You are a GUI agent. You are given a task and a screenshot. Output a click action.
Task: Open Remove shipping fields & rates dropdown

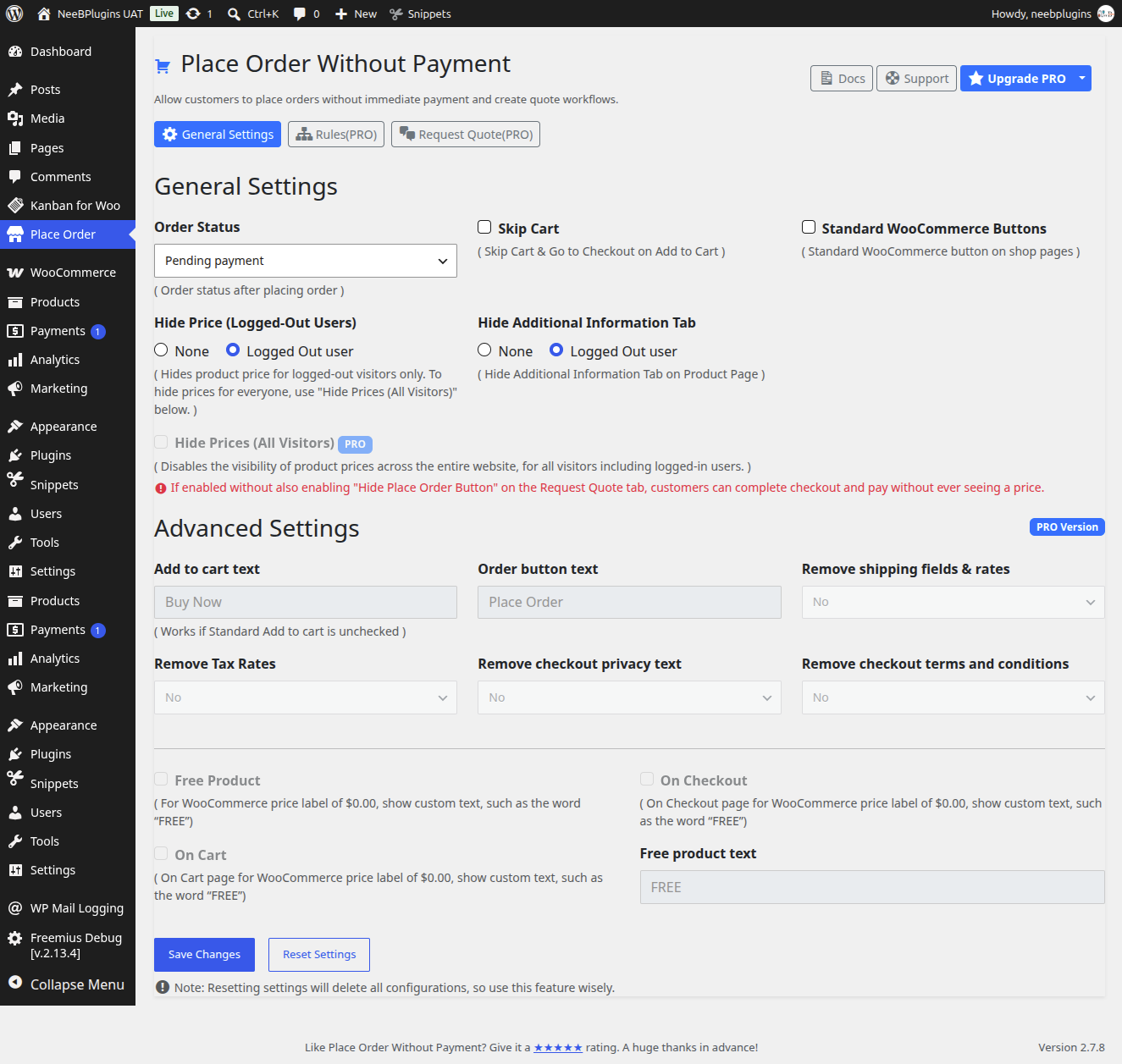pos(953,602)
